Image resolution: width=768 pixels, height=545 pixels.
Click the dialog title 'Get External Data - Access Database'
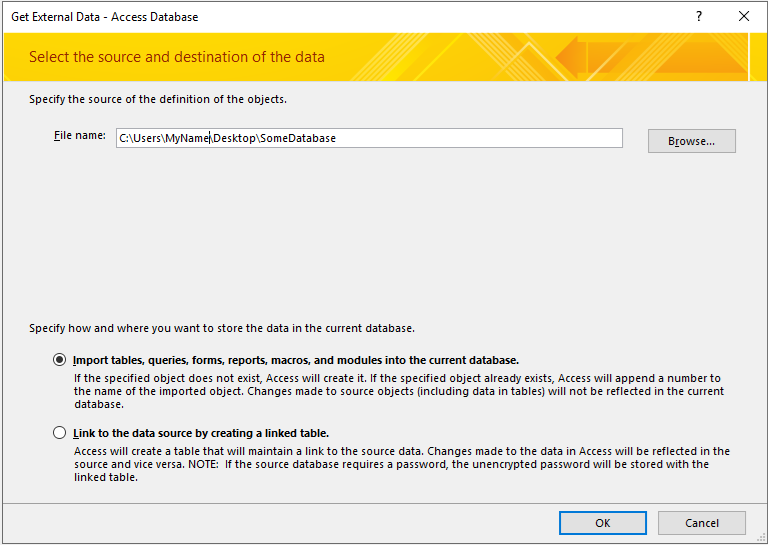point(105,17)
